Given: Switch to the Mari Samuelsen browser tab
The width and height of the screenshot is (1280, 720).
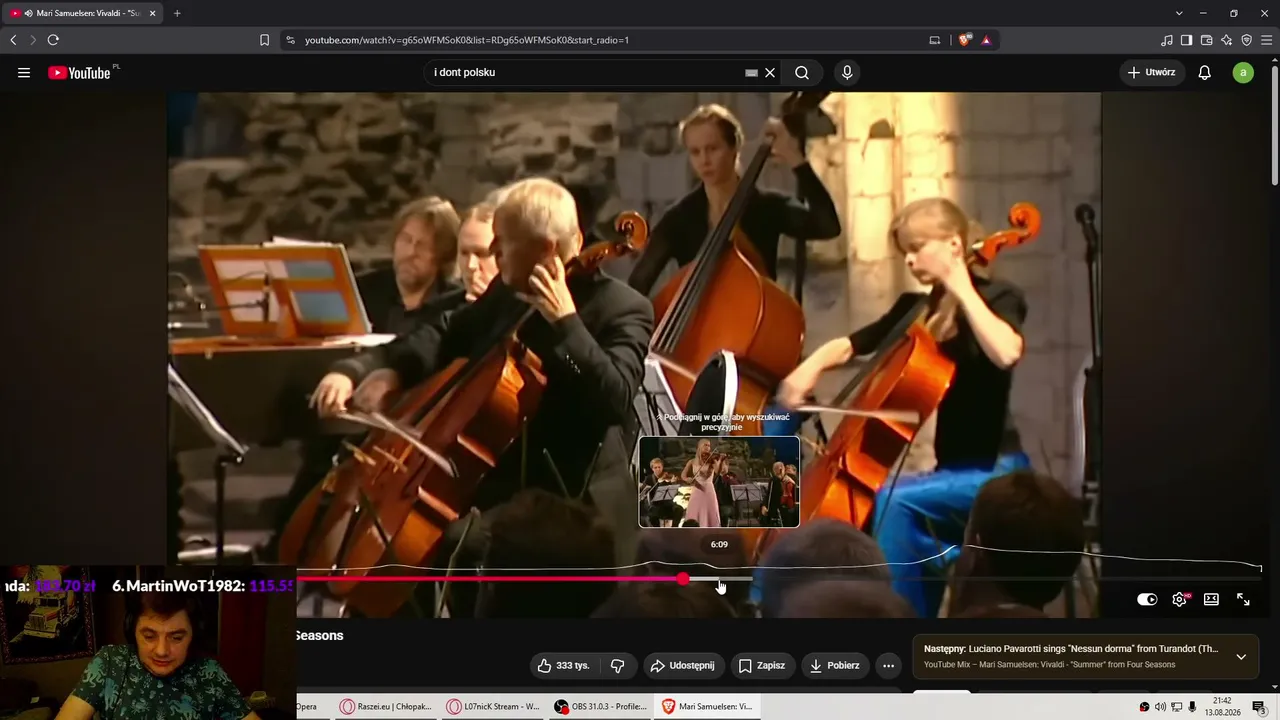Looking at the screenshot, I should click(82, 13).
